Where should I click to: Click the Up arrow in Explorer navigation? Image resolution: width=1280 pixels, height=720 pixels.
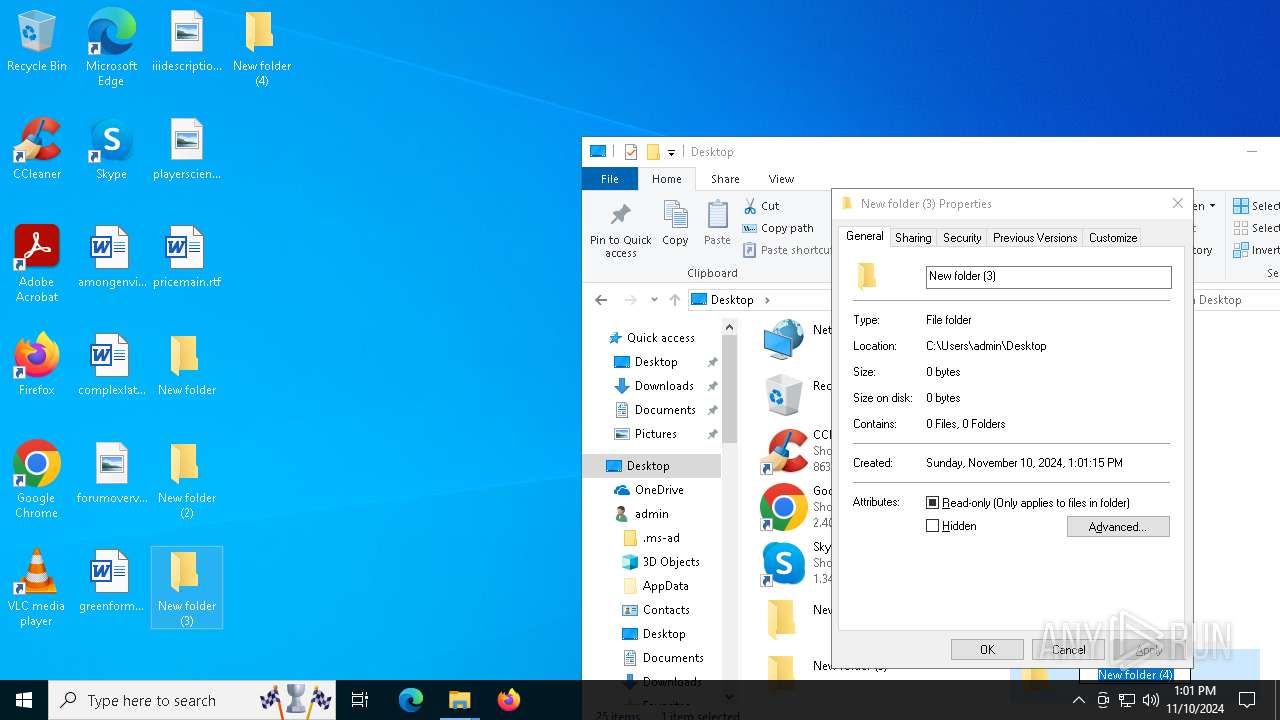click(675, 300)
